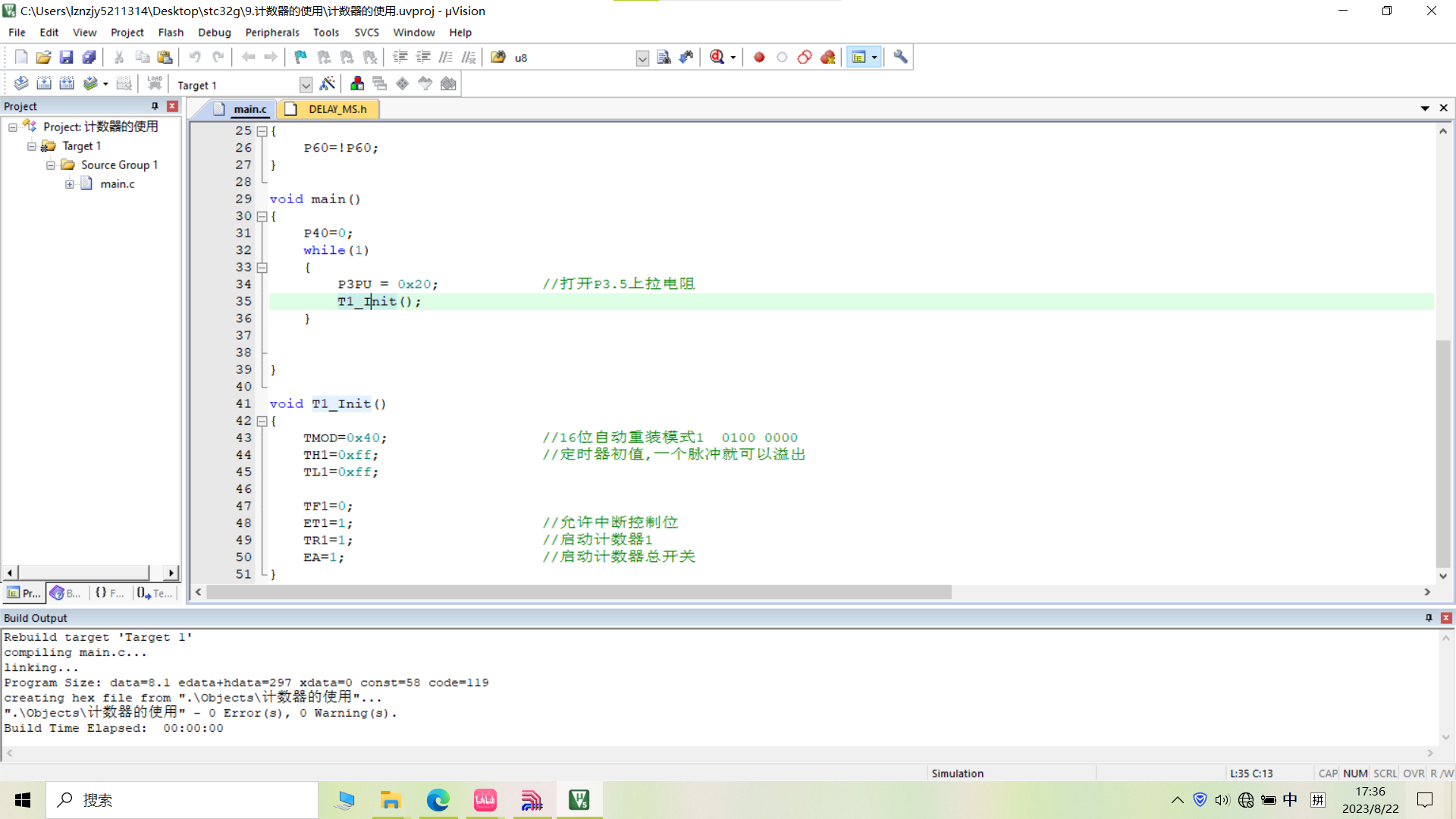Open the window layout dropdown arrow
The image size is (1456, 819).
[874, 58]
